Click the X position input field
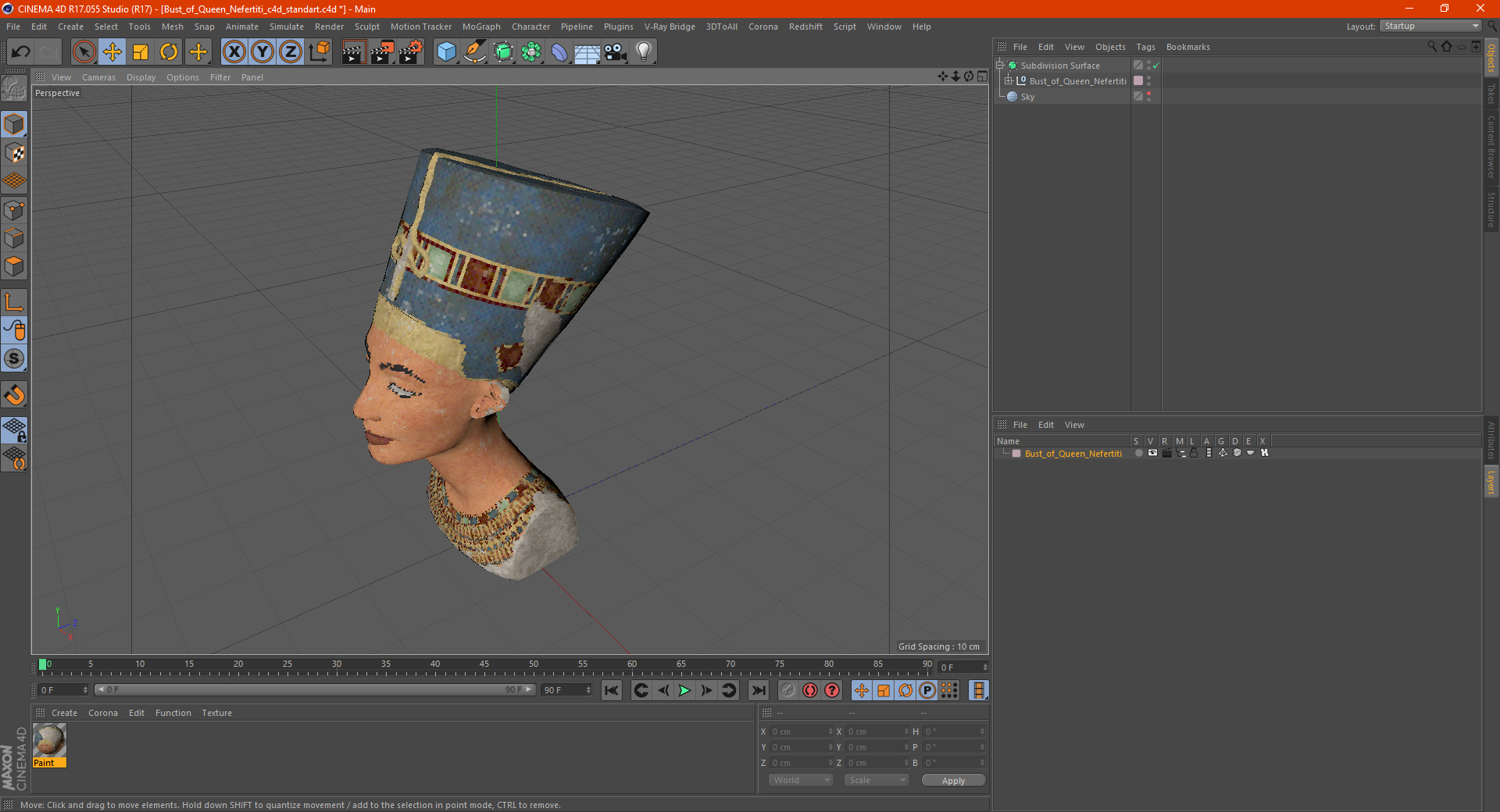Screen dimensions: 1500x812 pos(802,732)
